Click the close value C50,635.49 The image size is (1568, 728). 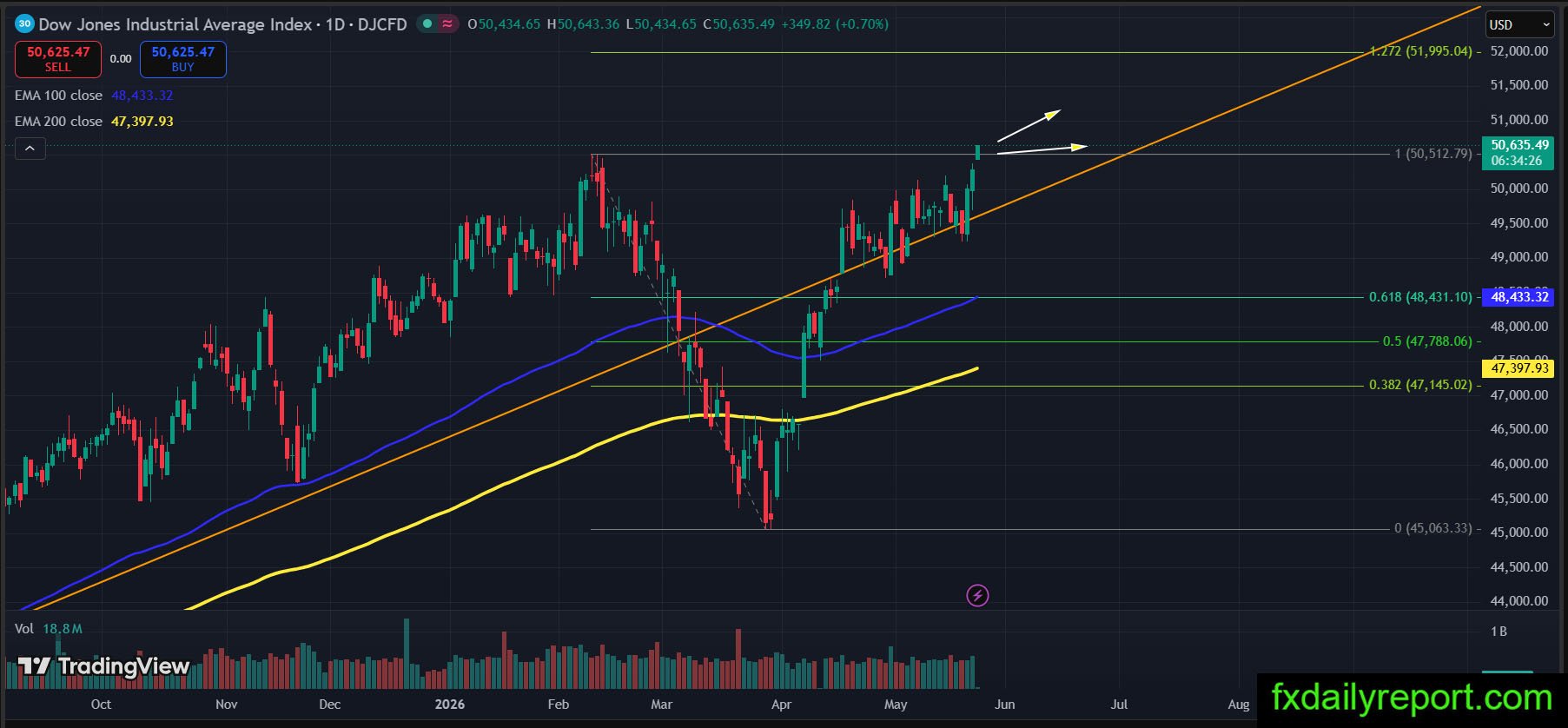pos(738,24)
